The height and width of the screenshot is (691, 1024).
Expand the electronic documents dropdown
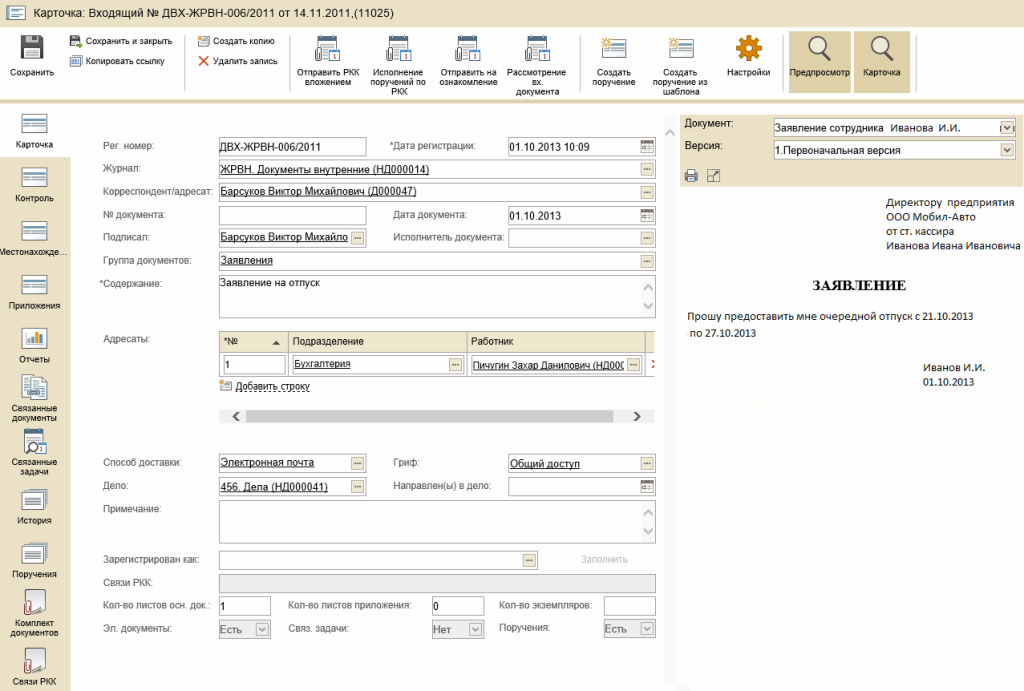coord(262,629)
